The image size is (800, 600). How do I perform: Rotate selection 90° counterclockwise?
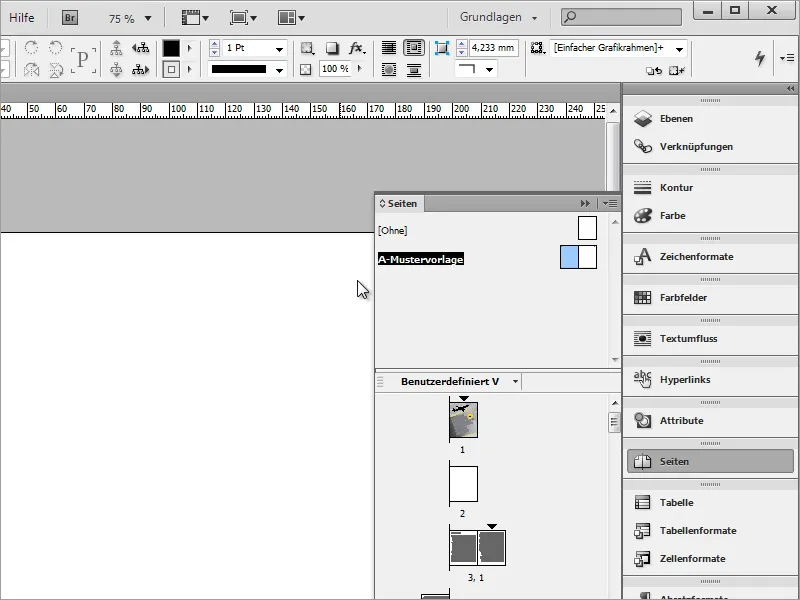click(x=56, y=47)
